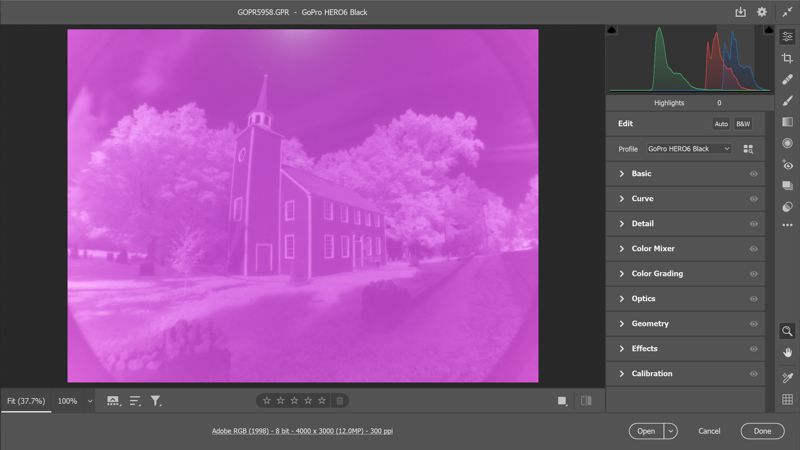Select the Spot Removal healing tool
This screenshot has height=450, width=800.
[787, 79]
